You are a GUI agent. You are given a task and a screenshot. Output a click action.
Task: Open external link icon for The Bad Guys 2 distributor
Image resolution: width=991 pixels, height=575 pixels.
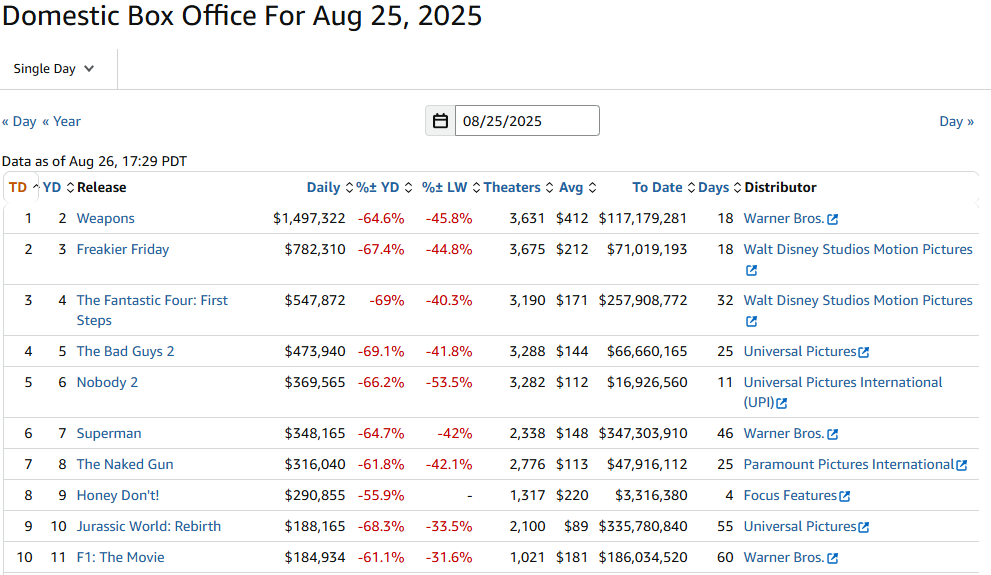pyautogui.click(x=864, y=353)
